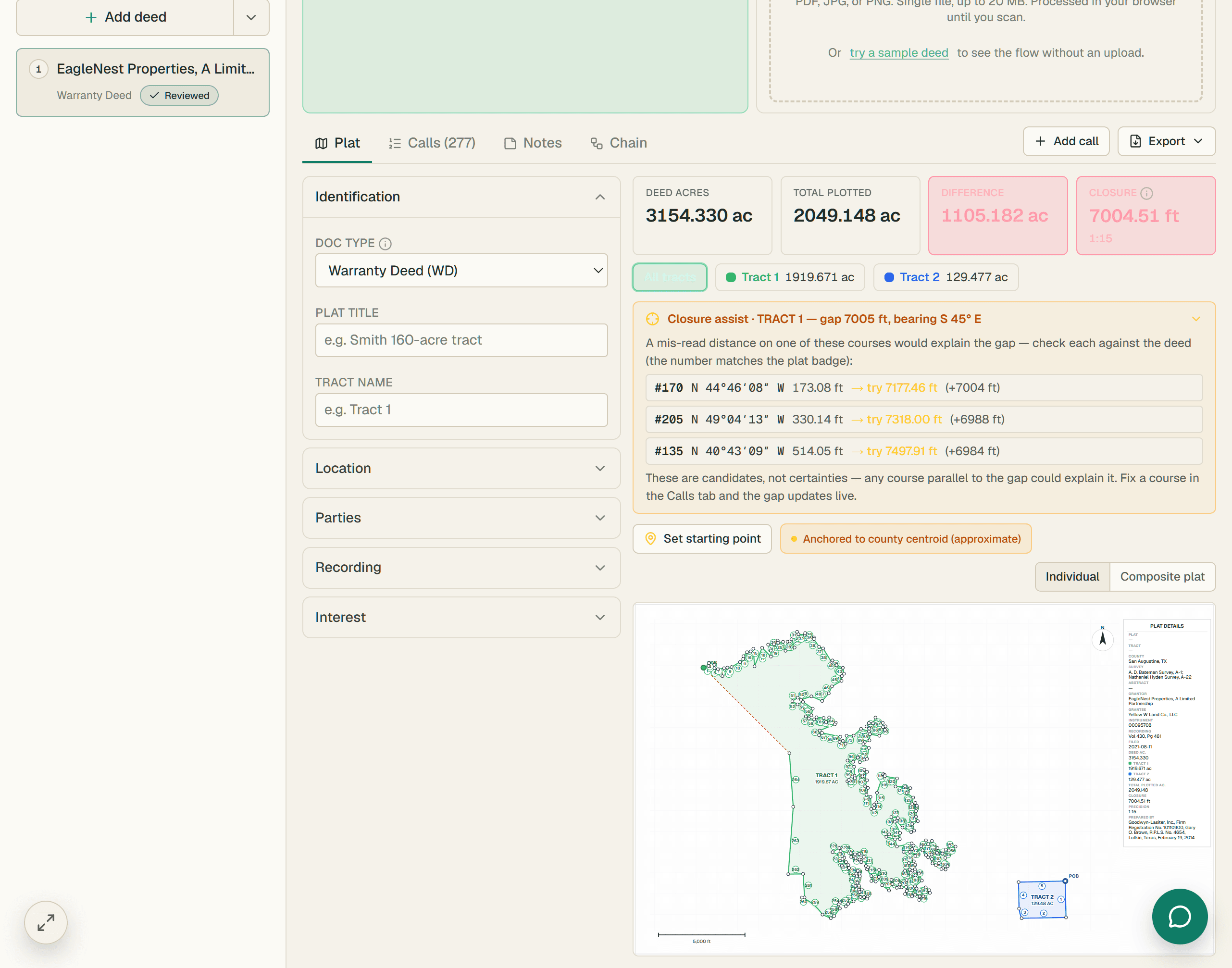Viewport: 1232px width, 968px height.
Task: Expand the Interest section
Action: click(x=461, y=617)
